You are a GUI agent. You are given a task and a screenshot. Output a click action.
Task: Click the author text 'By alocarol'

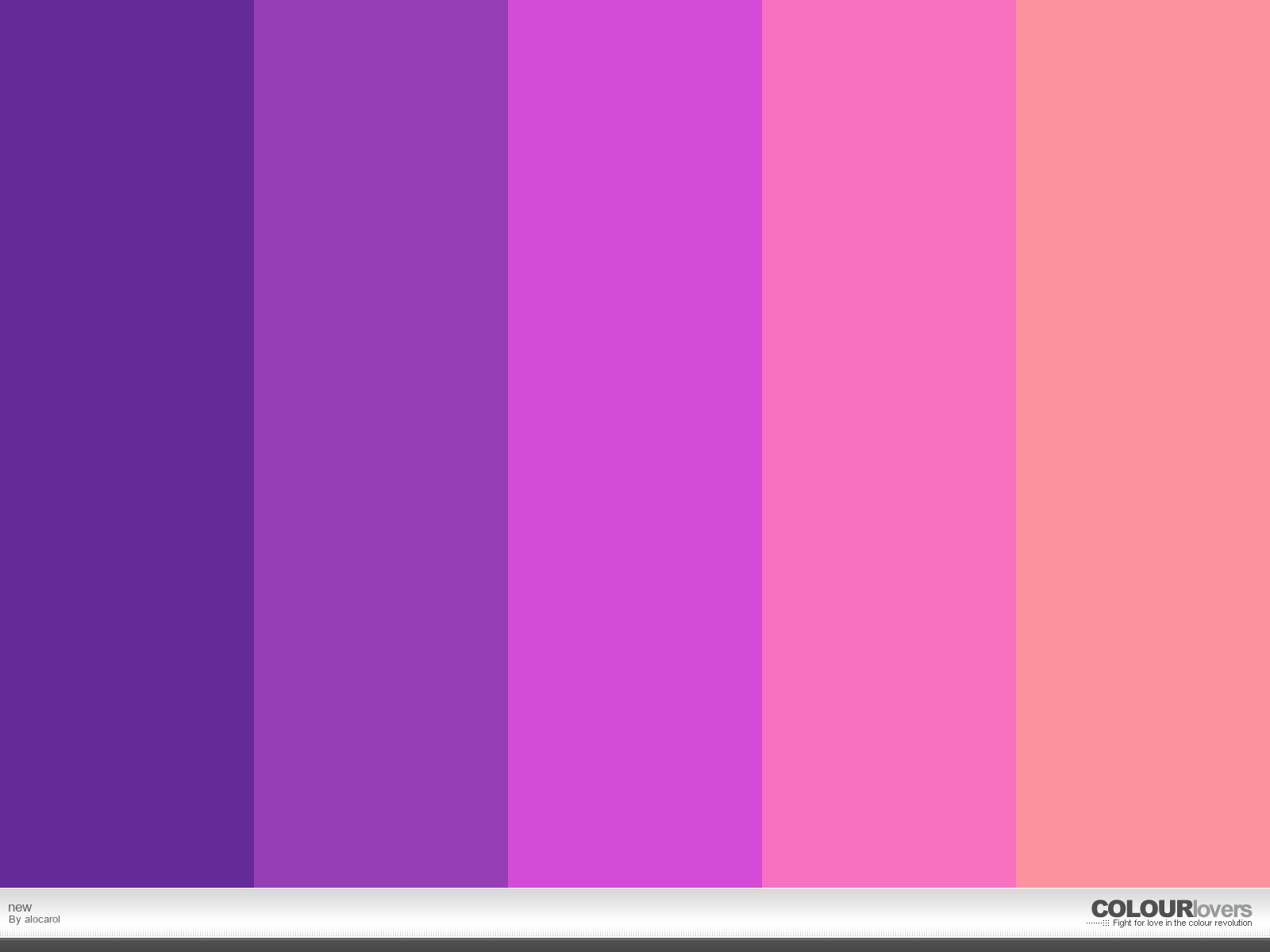coord(34,920)
